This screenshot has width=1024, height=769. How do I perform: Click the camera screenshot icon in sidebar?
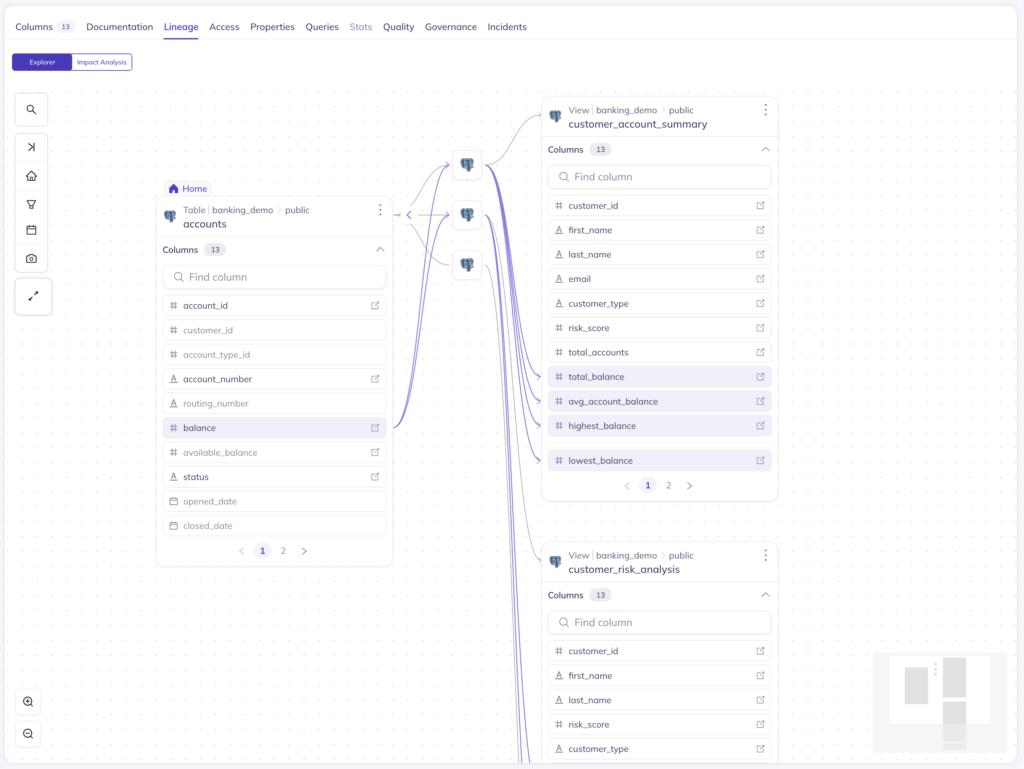31,258
